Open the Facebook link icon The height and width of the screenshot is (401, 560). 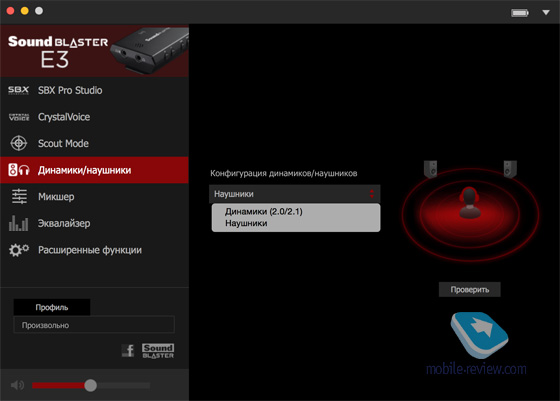point(128,350)
